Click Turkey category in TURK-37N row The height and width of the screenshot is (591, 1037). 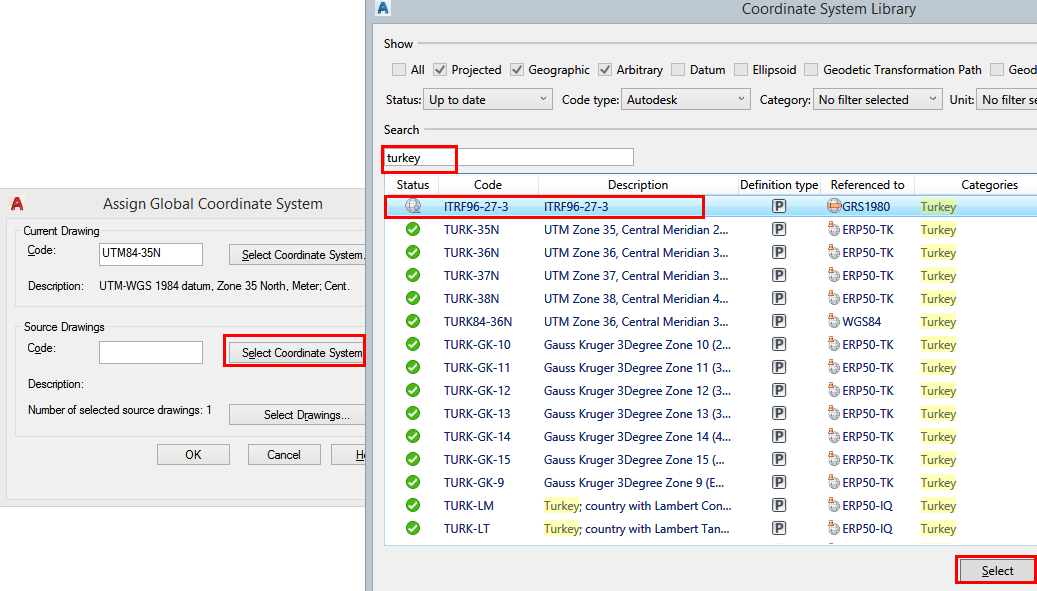click(x=938, y=276)
